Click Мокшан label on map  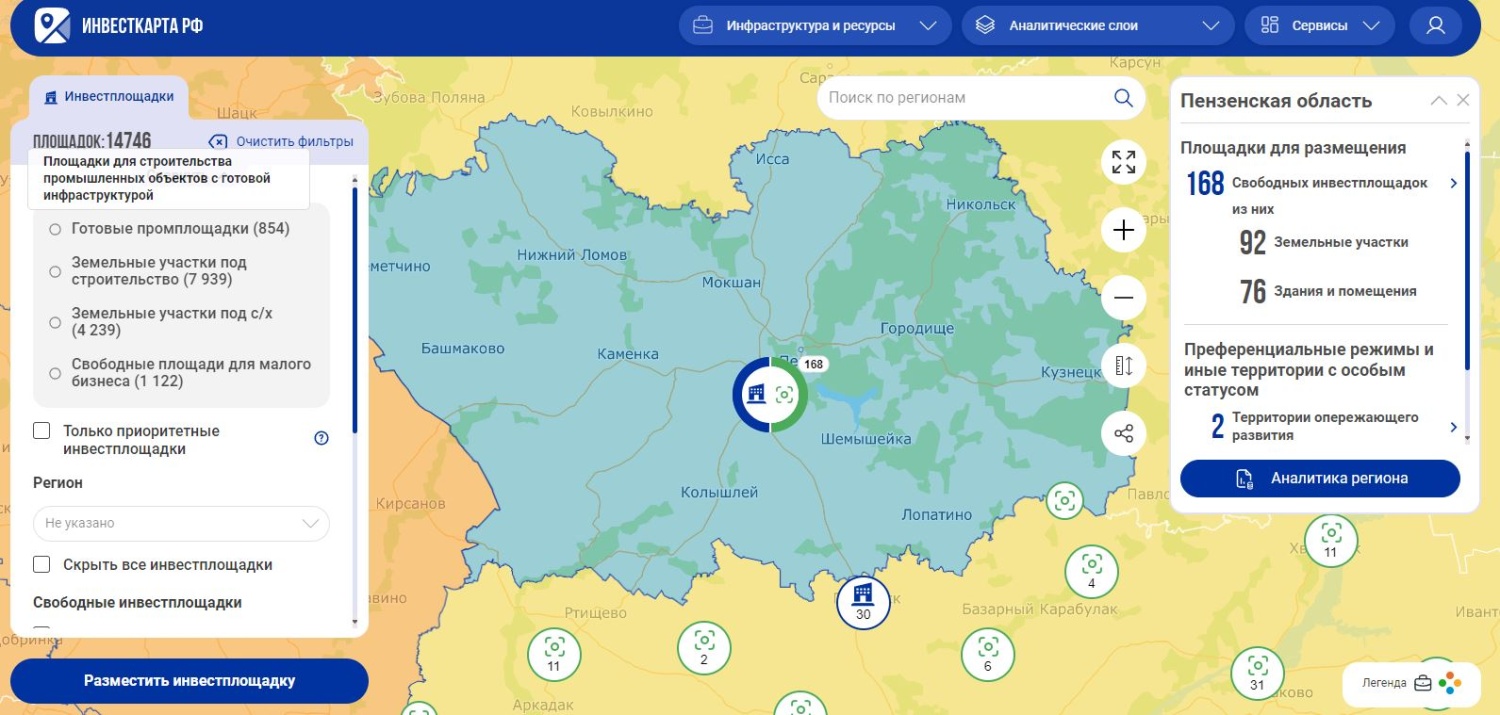tap(731, 283)
